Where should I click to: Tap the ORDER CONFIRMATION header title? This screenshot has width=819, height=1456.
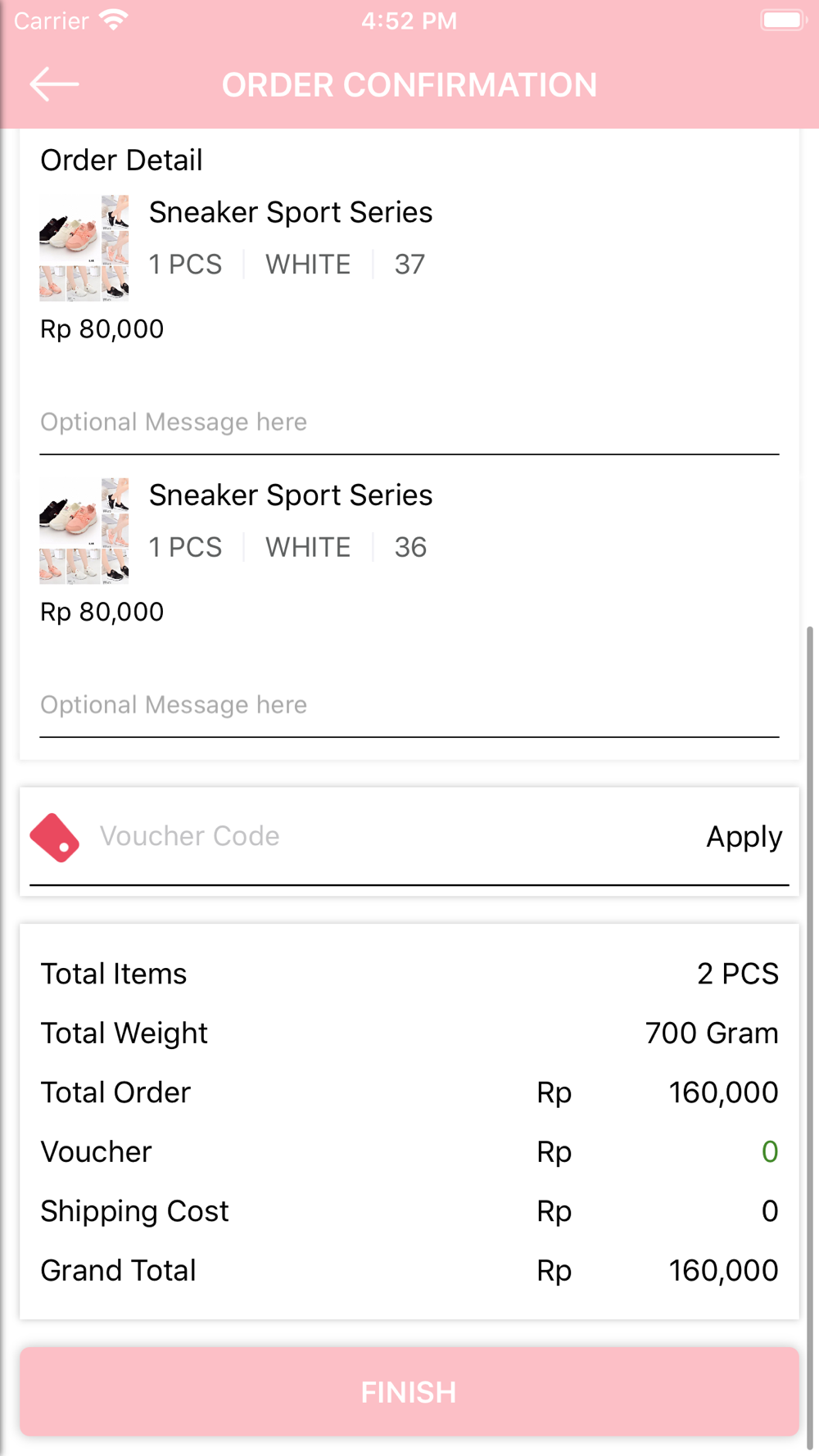click(x=409, y=85)
